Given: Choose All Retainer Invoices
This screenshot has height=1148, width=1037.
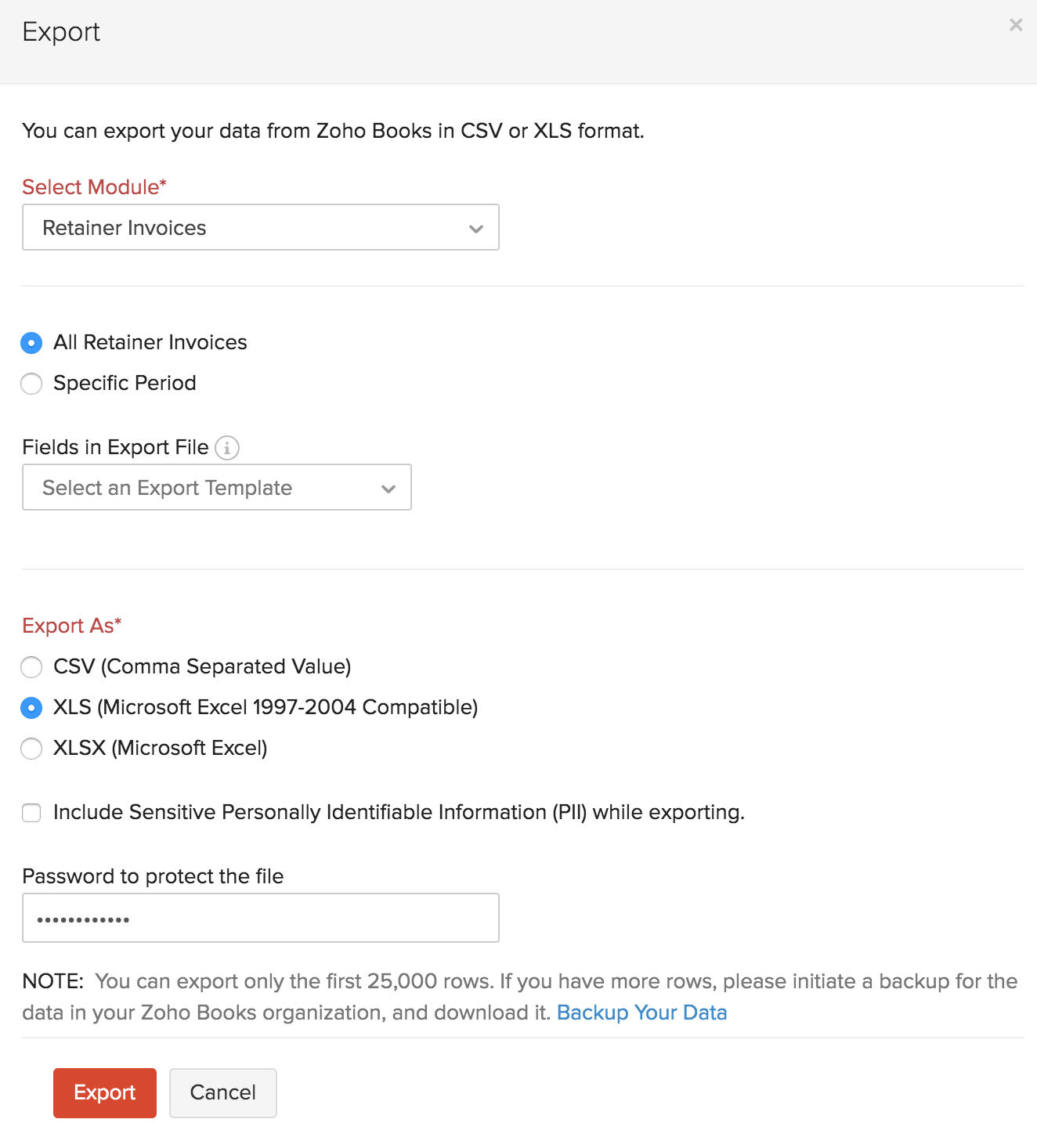Looking at the screenshot, I should (x=31, y=342).
